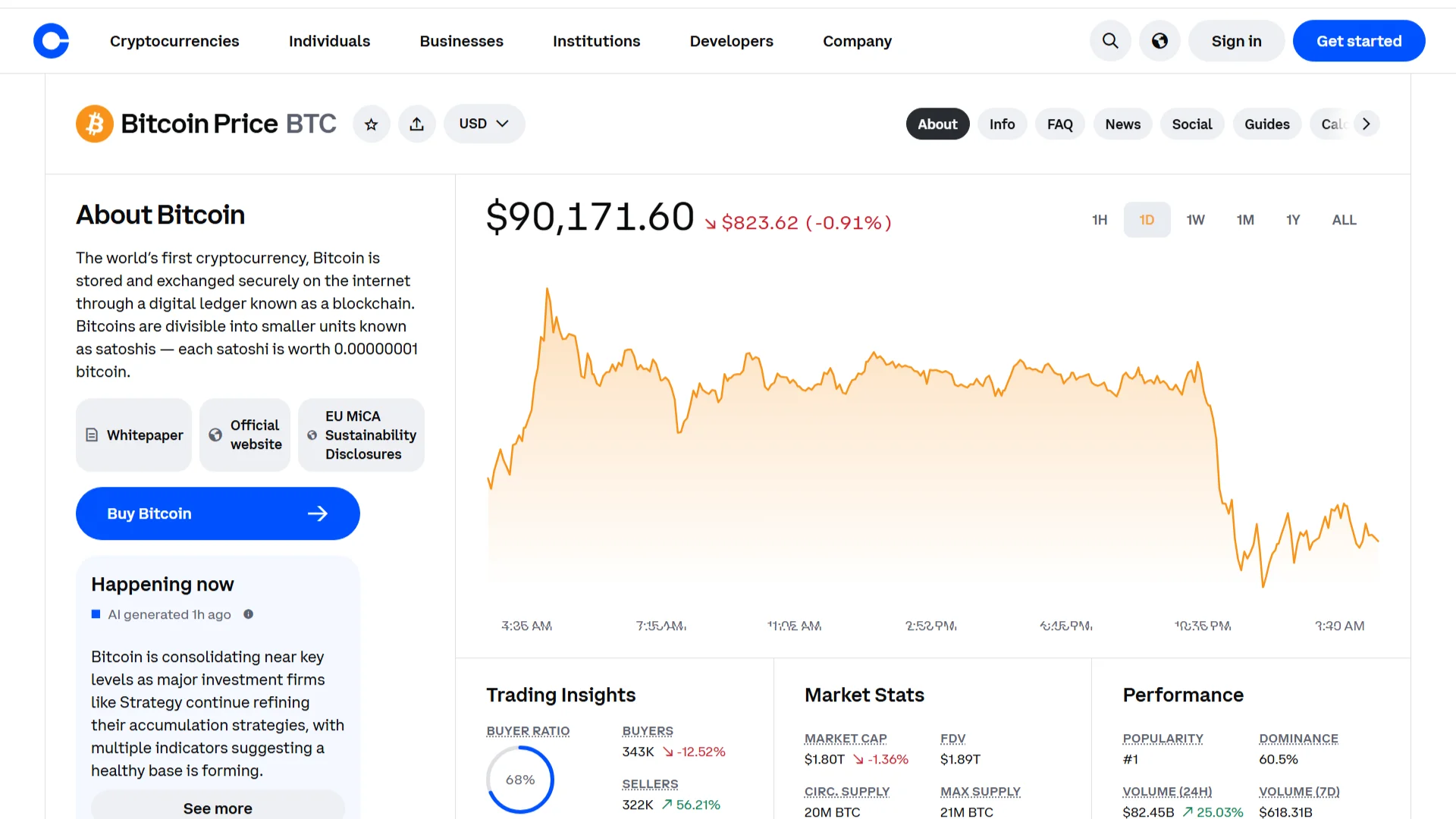Click the info icon next to AI generated
Image resolution: width=1456 pixels, height=819 pixels.
[x=248, y=614]
